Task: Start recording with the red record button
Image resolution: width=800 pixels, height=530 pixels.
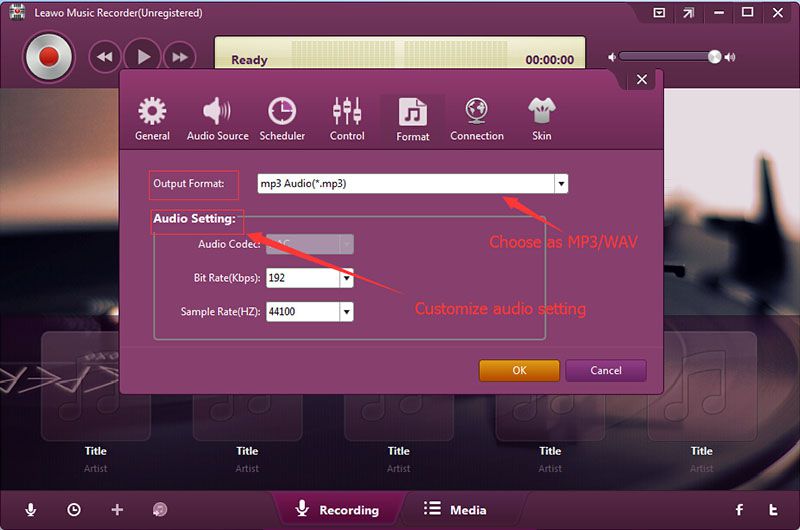Action: [49, 57]
